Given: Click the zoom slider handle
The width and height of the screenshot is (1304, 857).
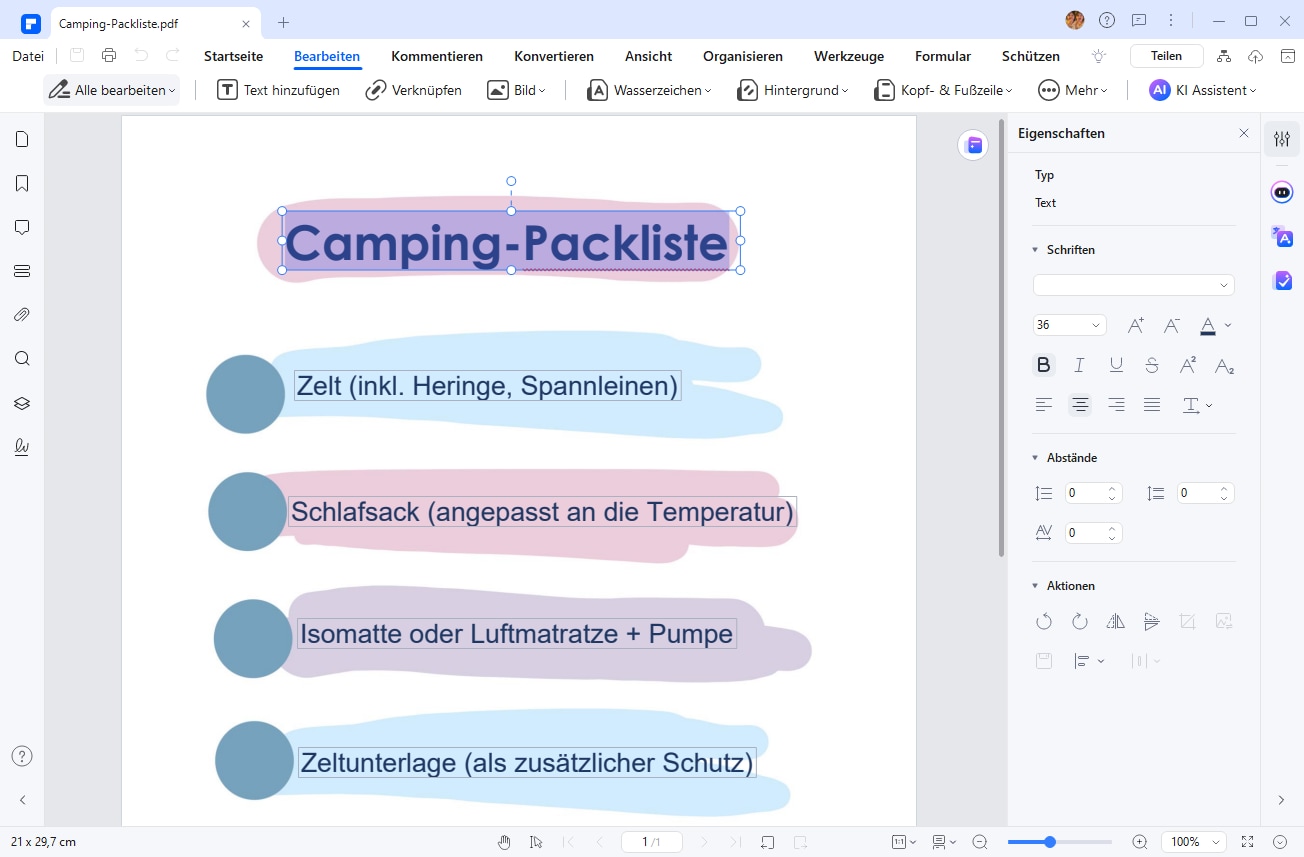Looking at the screenshot, I should tap(1050, 842).
